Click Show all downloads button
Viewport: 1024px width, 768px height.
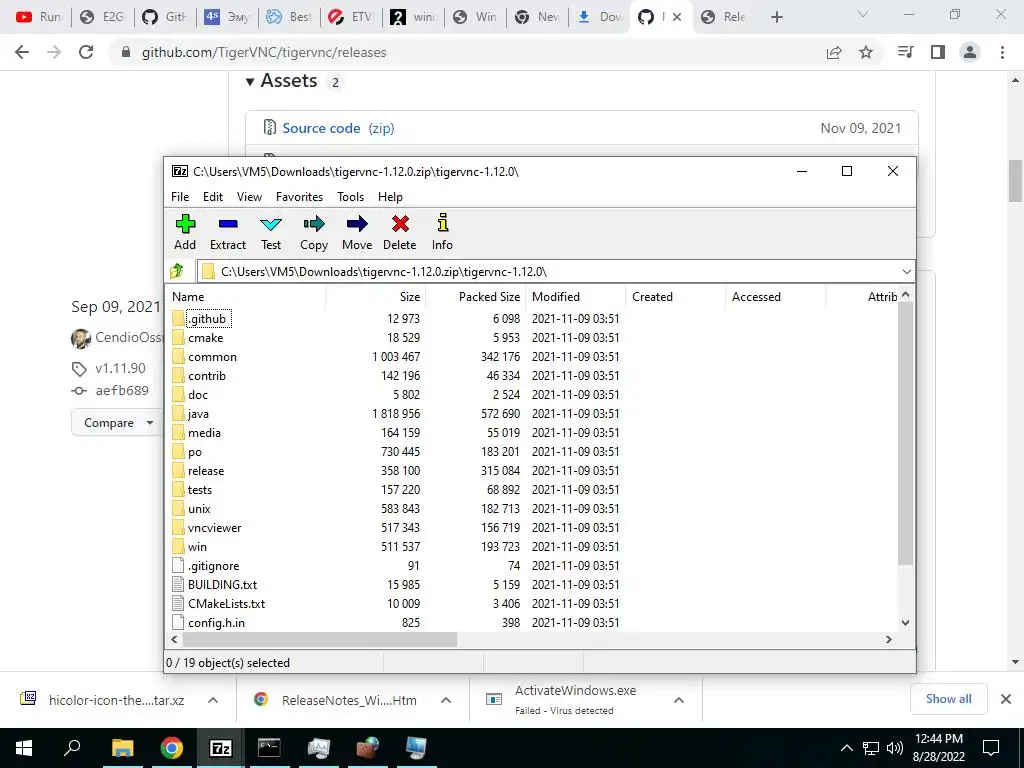point(948,699)
